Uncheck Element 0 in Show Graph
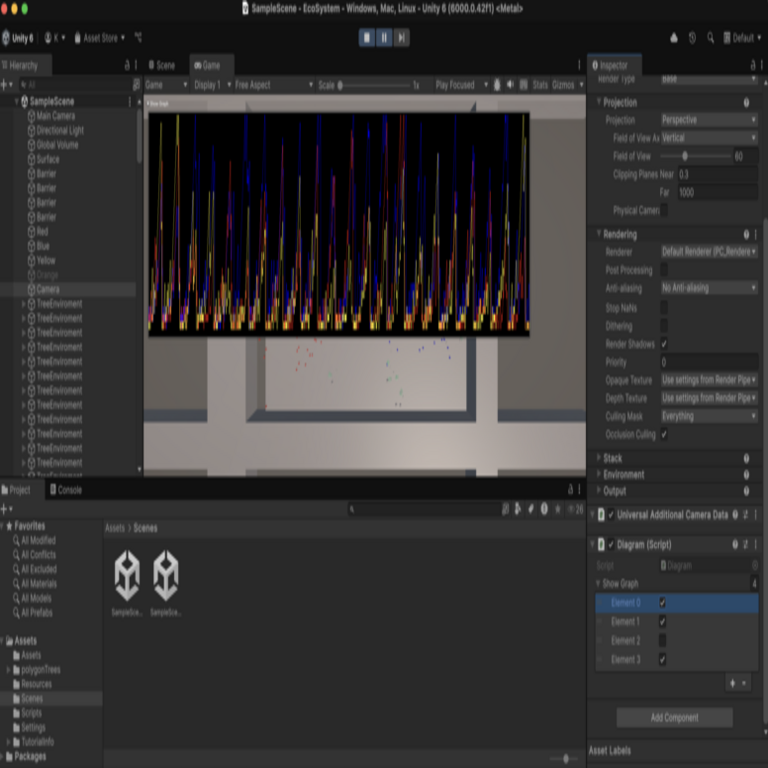This screenshot has width=768, height=768. 662,603
